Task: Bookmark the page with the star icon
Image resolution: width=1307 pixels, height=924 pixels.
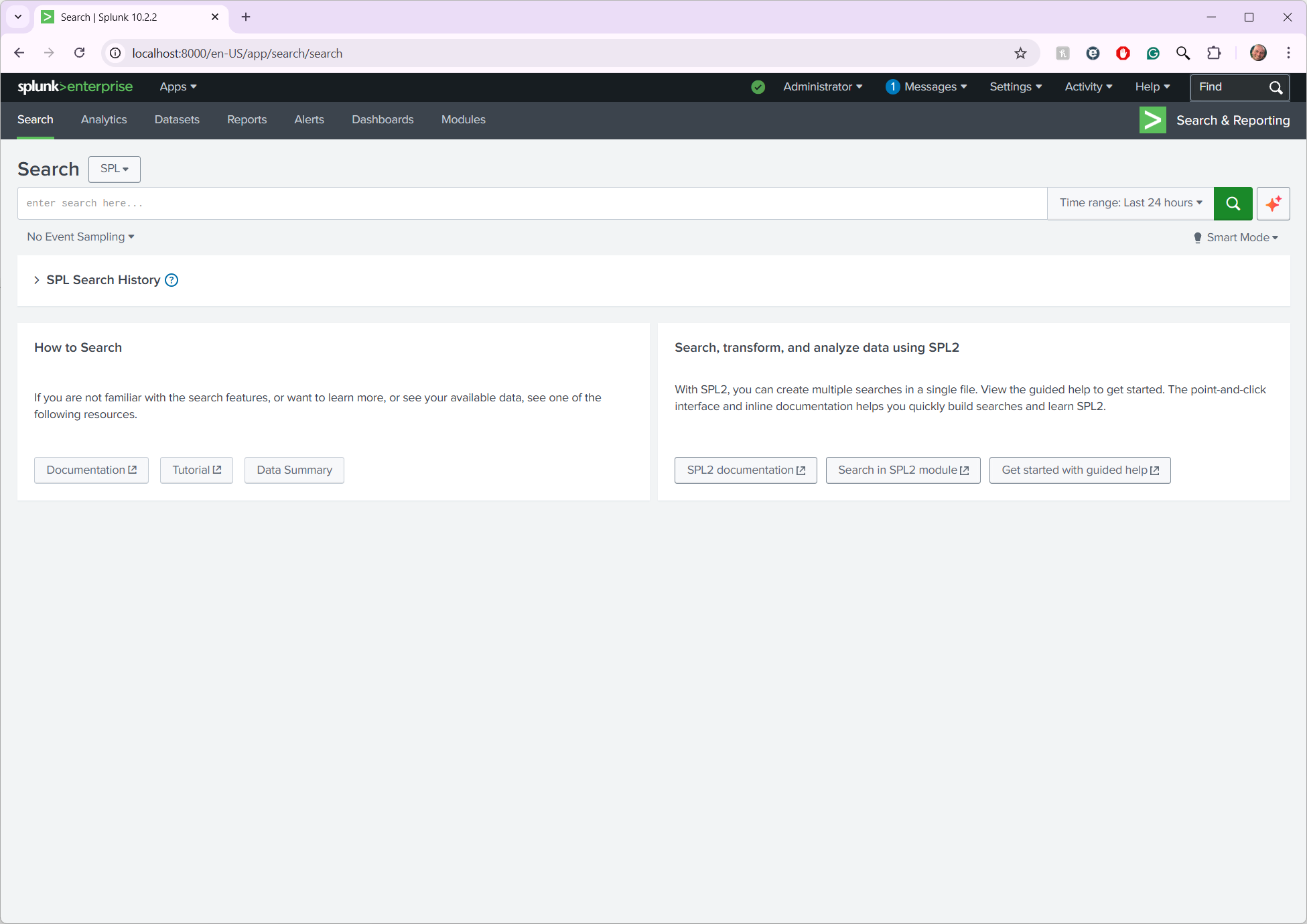Action: tap(1021, 53)
